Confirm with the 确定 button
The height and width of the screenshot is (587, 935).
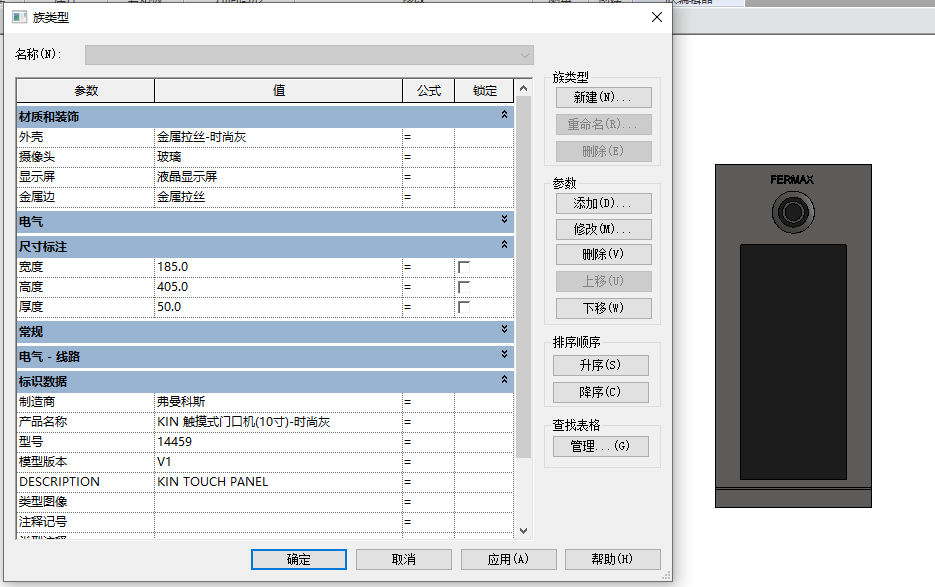(x=299, y=560)
